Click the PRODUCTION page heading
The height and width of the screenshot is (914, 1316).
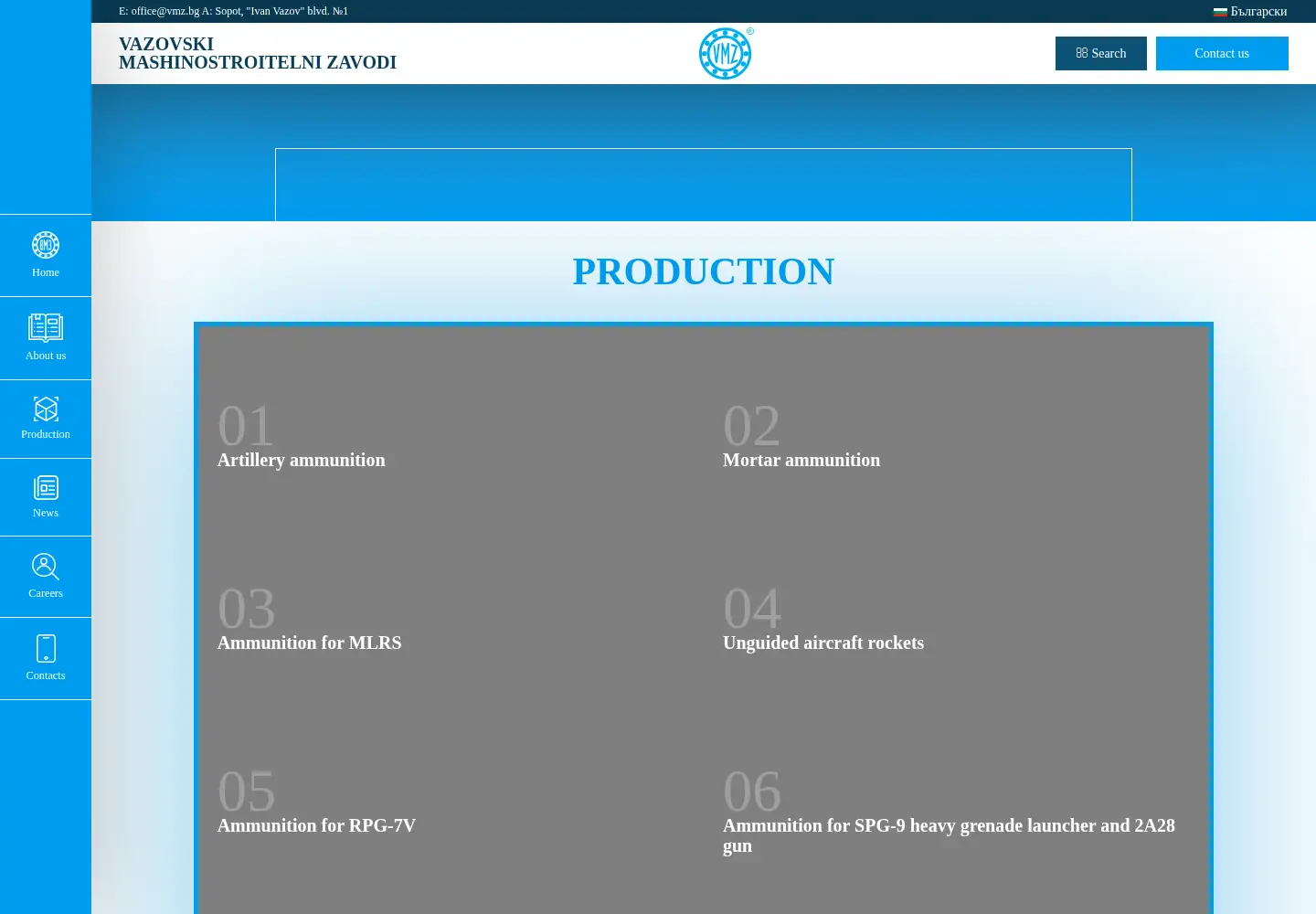coord(704,271)
